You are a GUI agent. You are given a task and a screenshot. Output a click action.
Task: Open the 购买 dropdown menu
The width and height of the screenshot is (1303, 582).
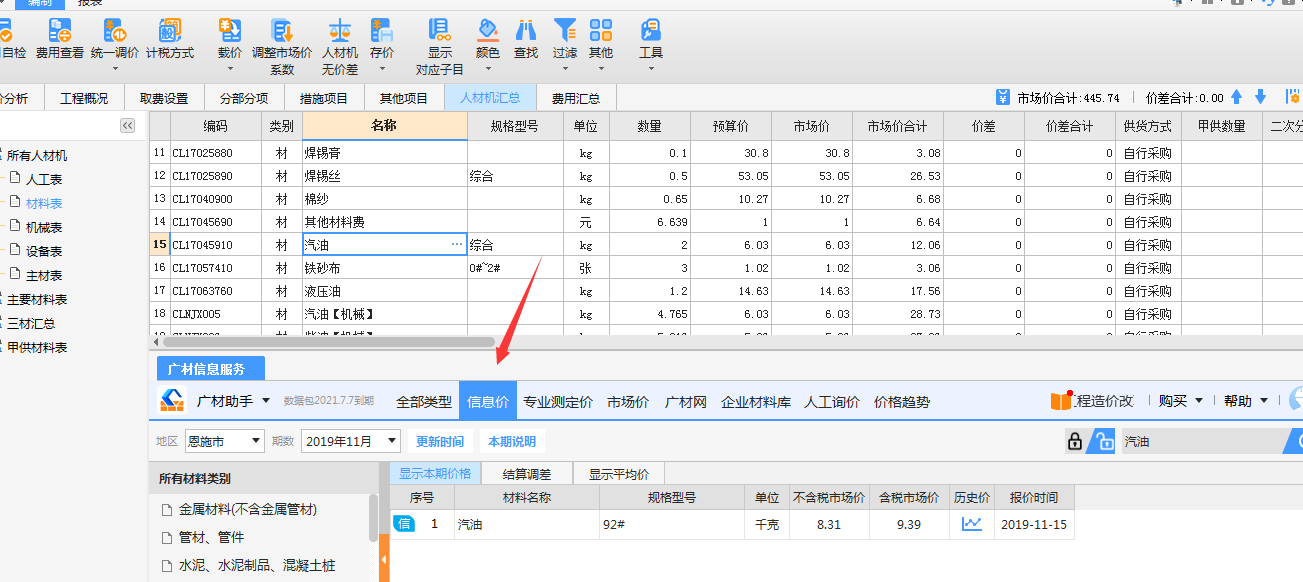click(1181, 401)
